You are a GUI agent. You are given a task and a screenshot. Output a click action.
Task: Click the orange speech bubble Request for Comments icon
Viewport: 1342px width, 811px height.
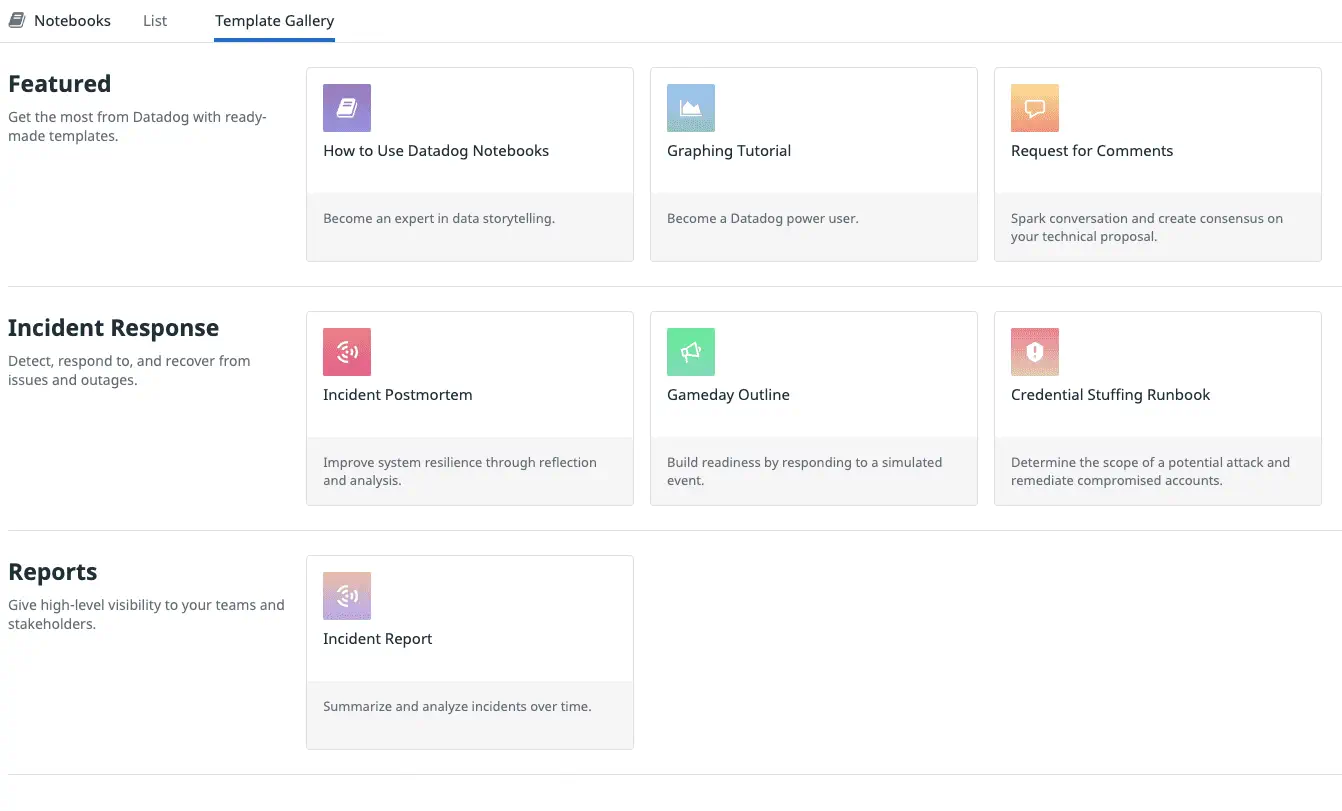pyautogui.click(x=1035, y=108)
